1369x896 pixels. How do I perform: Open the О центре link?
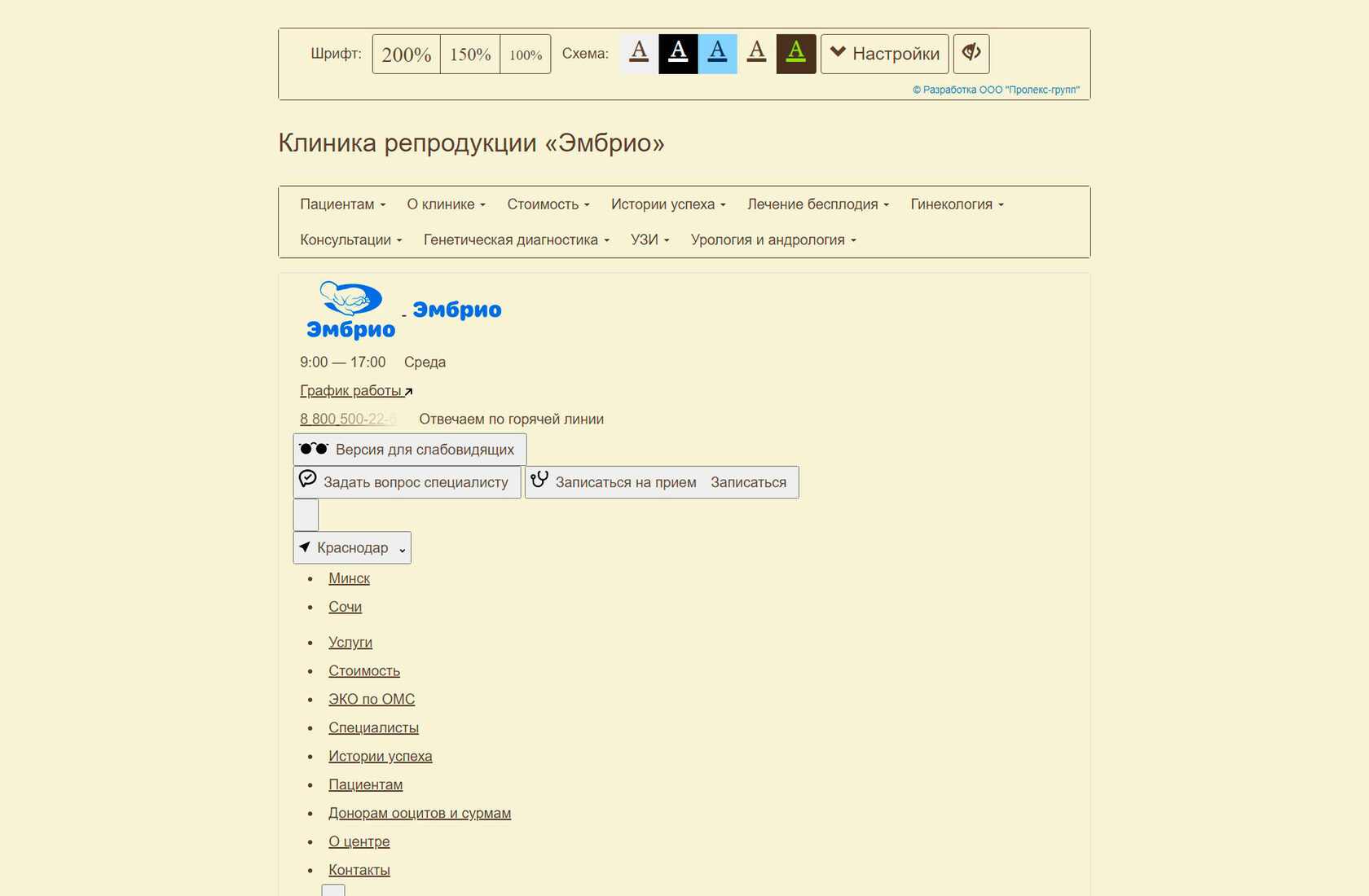359,842
